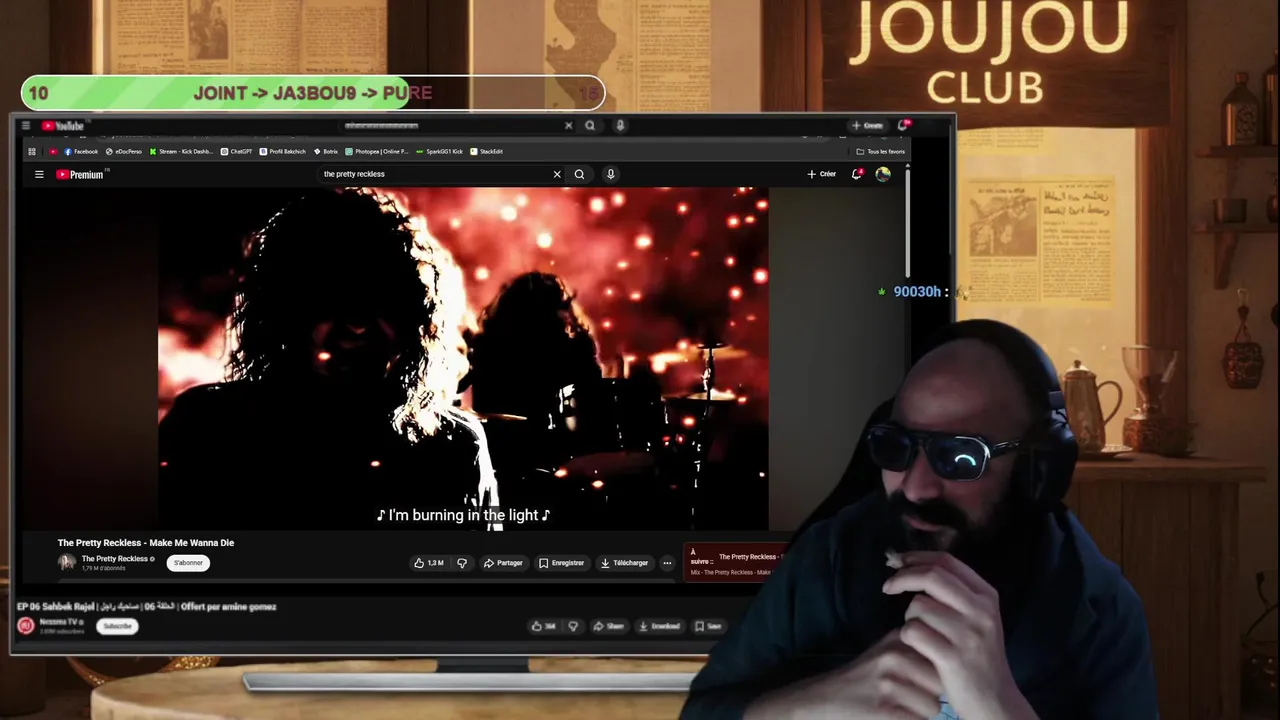Open the ChatGPT bookmark
The image size is (1280, 720).
[237, 152]
